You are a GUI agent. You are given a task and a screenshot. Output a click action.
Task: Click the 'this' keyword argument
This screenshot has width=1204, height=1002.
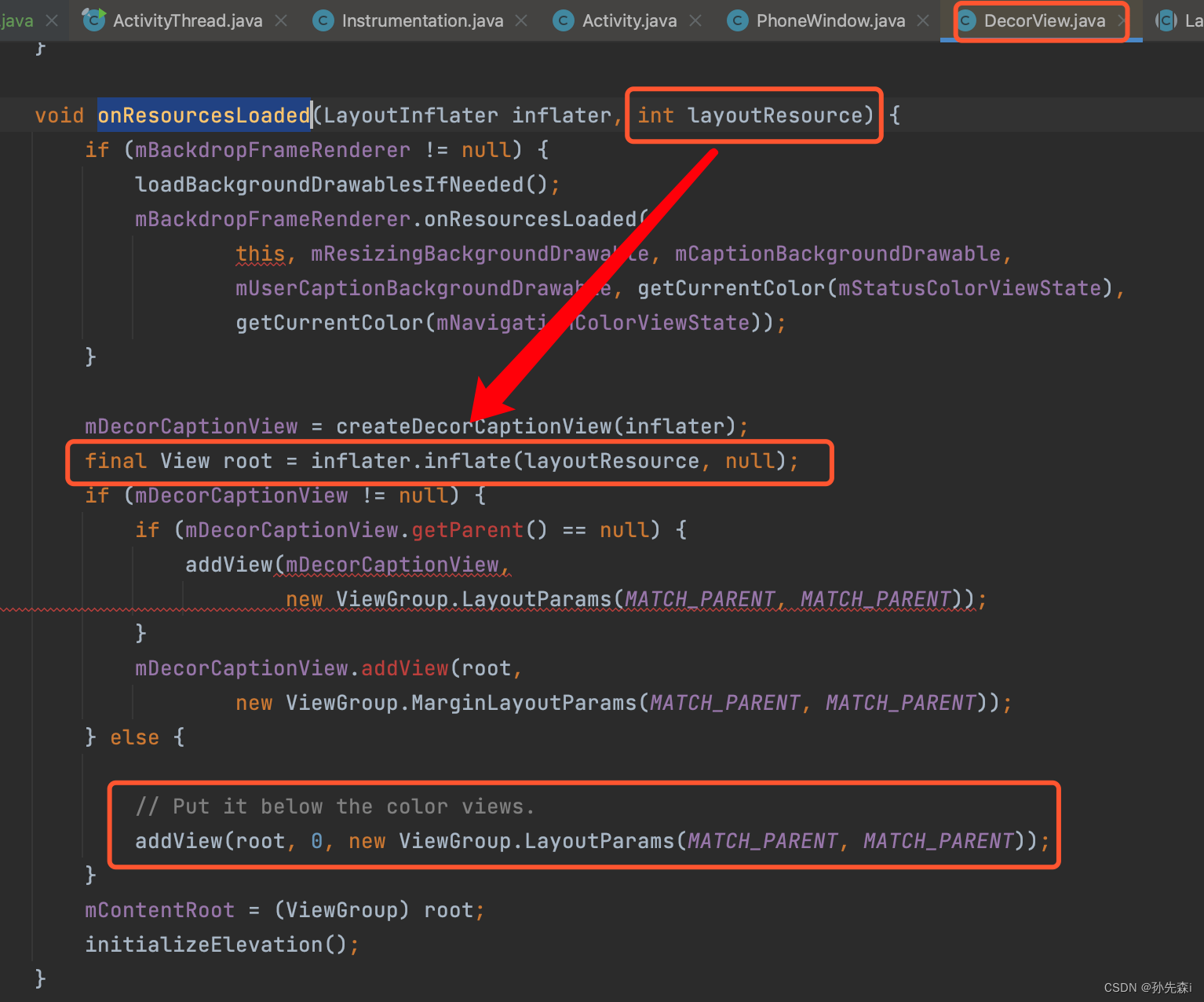(260, 254)
